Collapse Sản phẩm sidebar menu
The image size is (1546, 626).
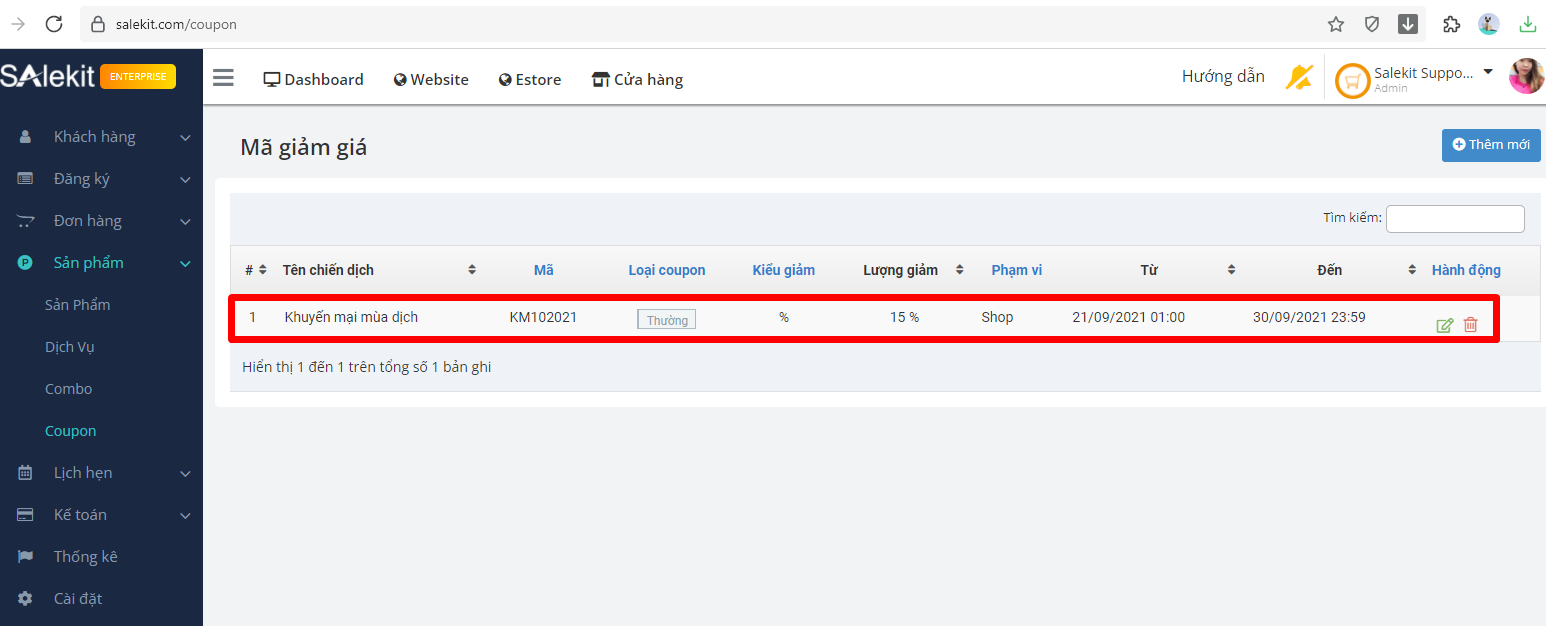coord(101,263)
